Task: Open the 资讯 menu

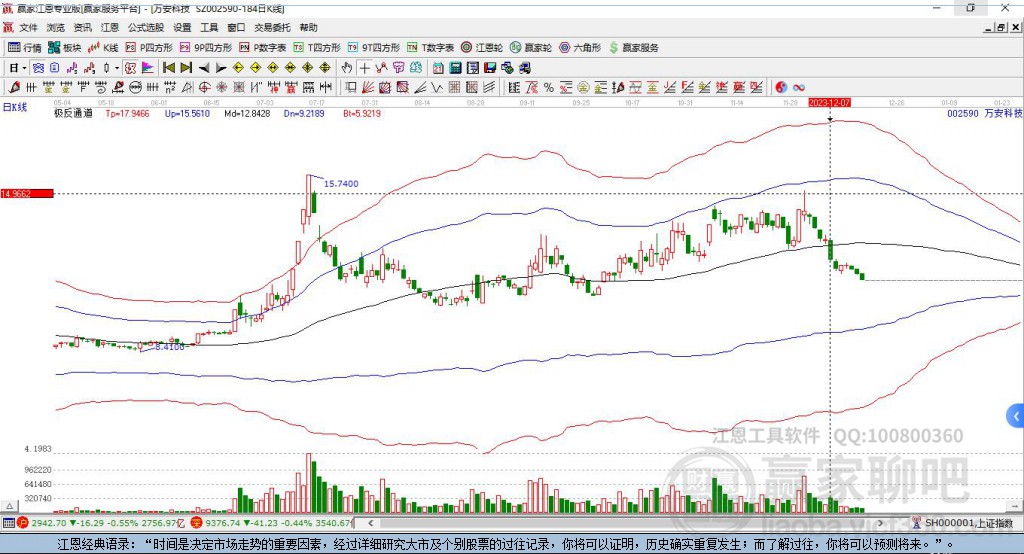Action: (82, 27)
